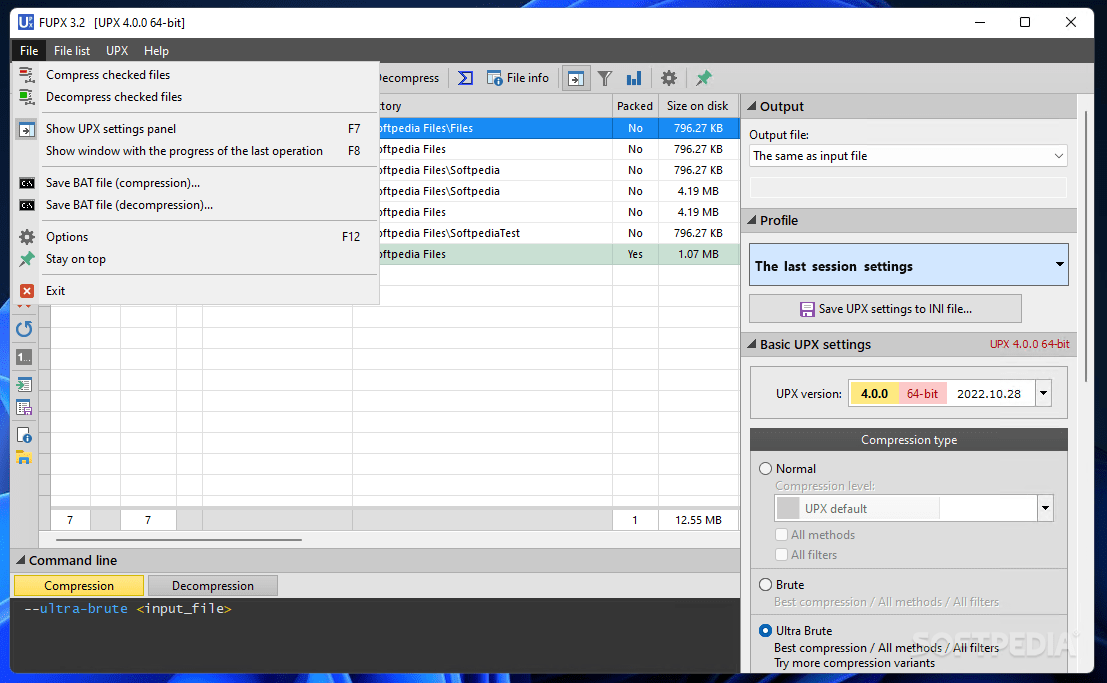The width and height of the screenshot is (1107, 683).
Task: Click the open folder icon in left sidebar
Action: [x=24, y=458]
